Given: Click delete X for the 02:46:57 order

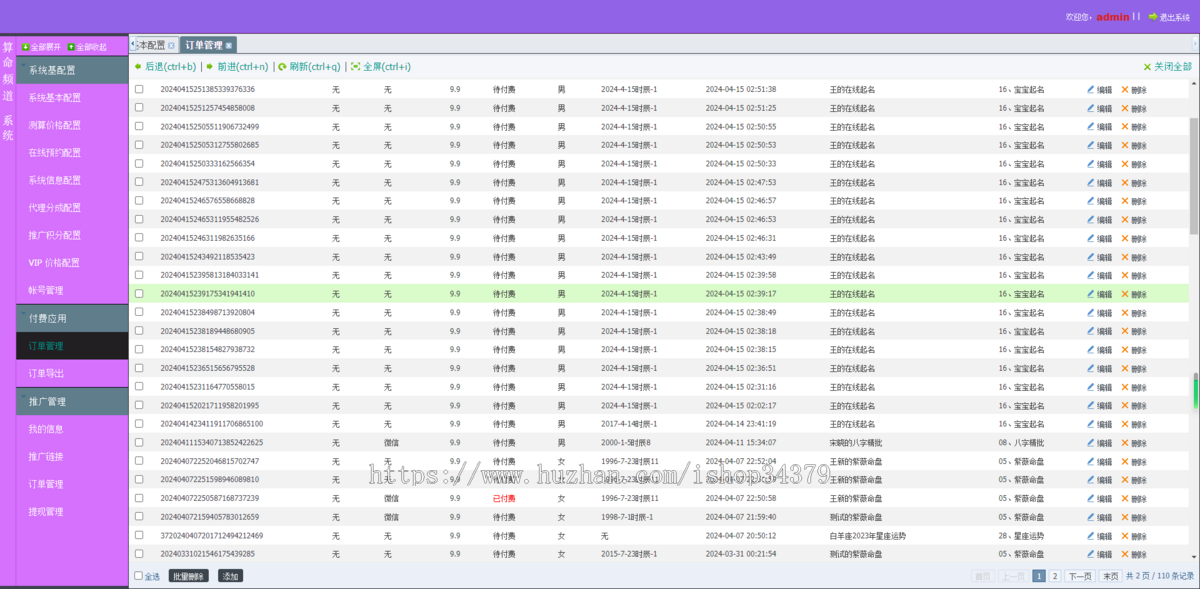Looking at the screenshot, I should (1125, 201).
